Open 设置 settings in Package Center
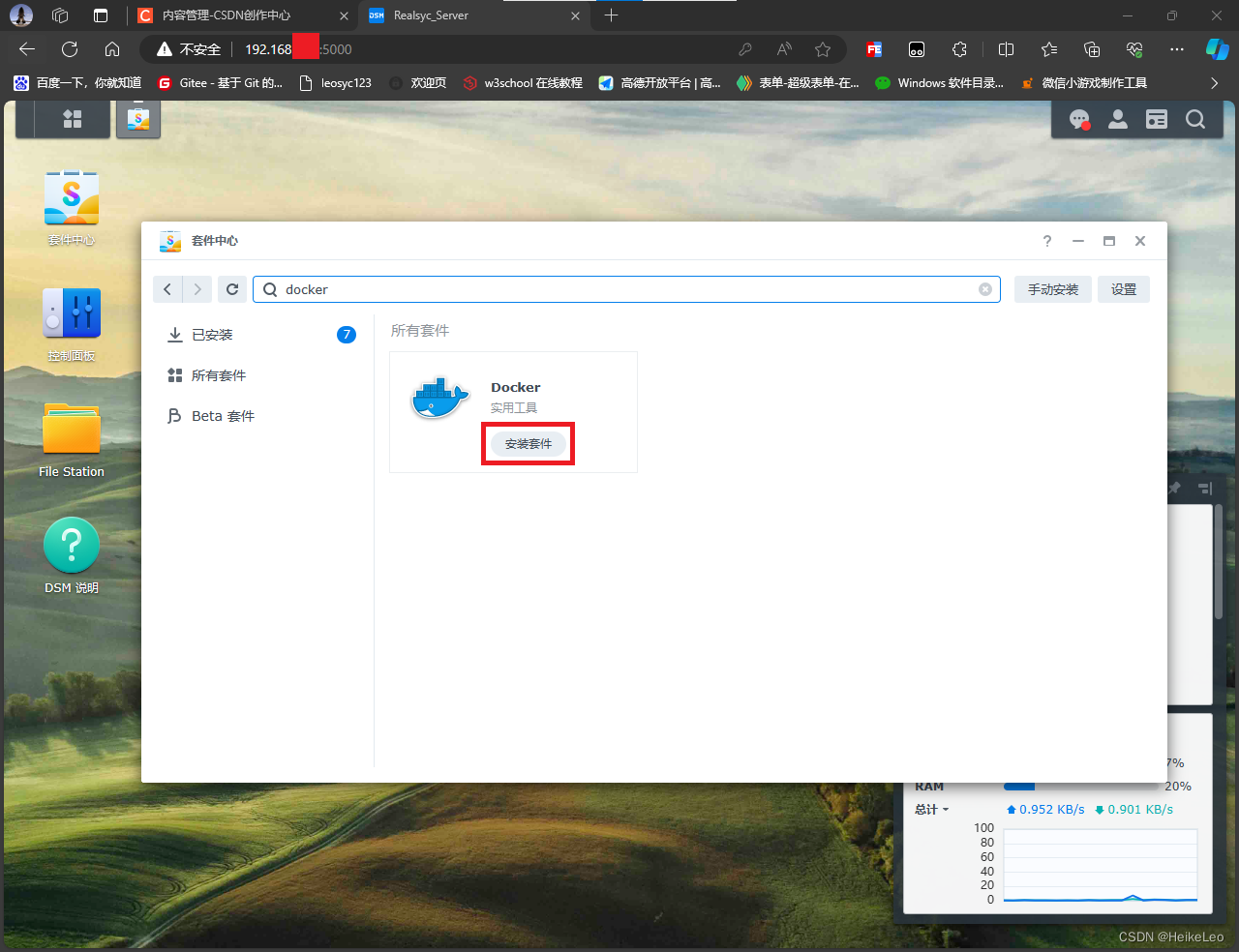 (1124, 289)
